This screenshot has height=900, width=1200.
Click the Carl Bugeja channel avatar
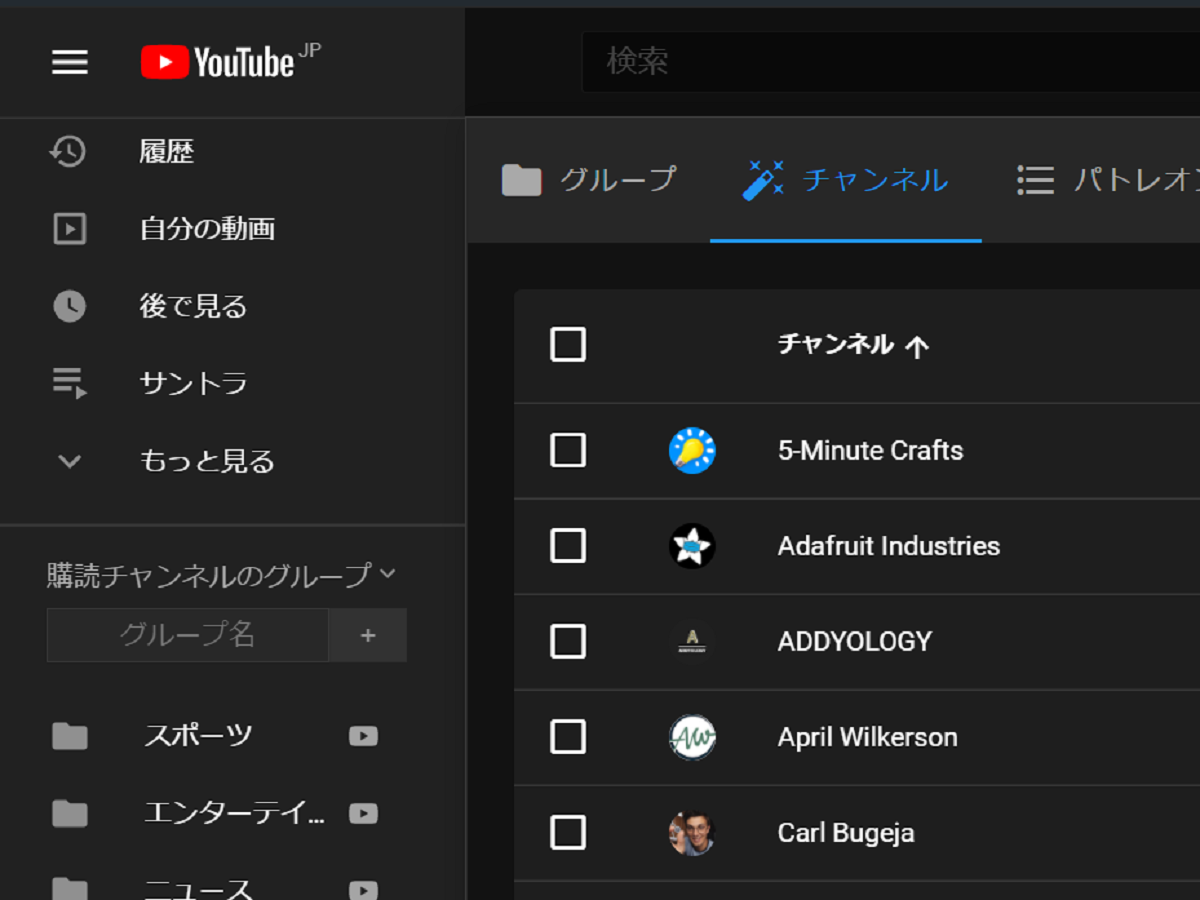[x=692, y=832]
